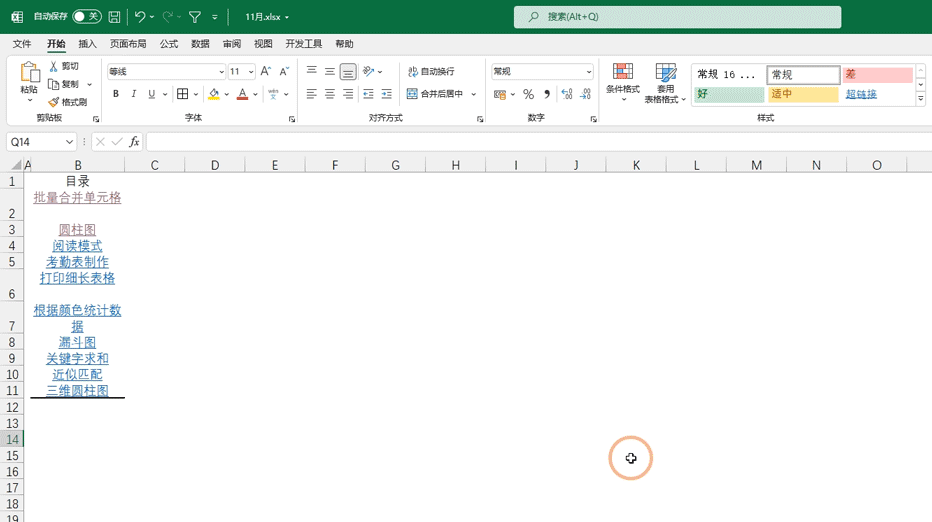Click the increase font size icon
932x522 pixels.
pyautogui.click(x=266, y=72)
